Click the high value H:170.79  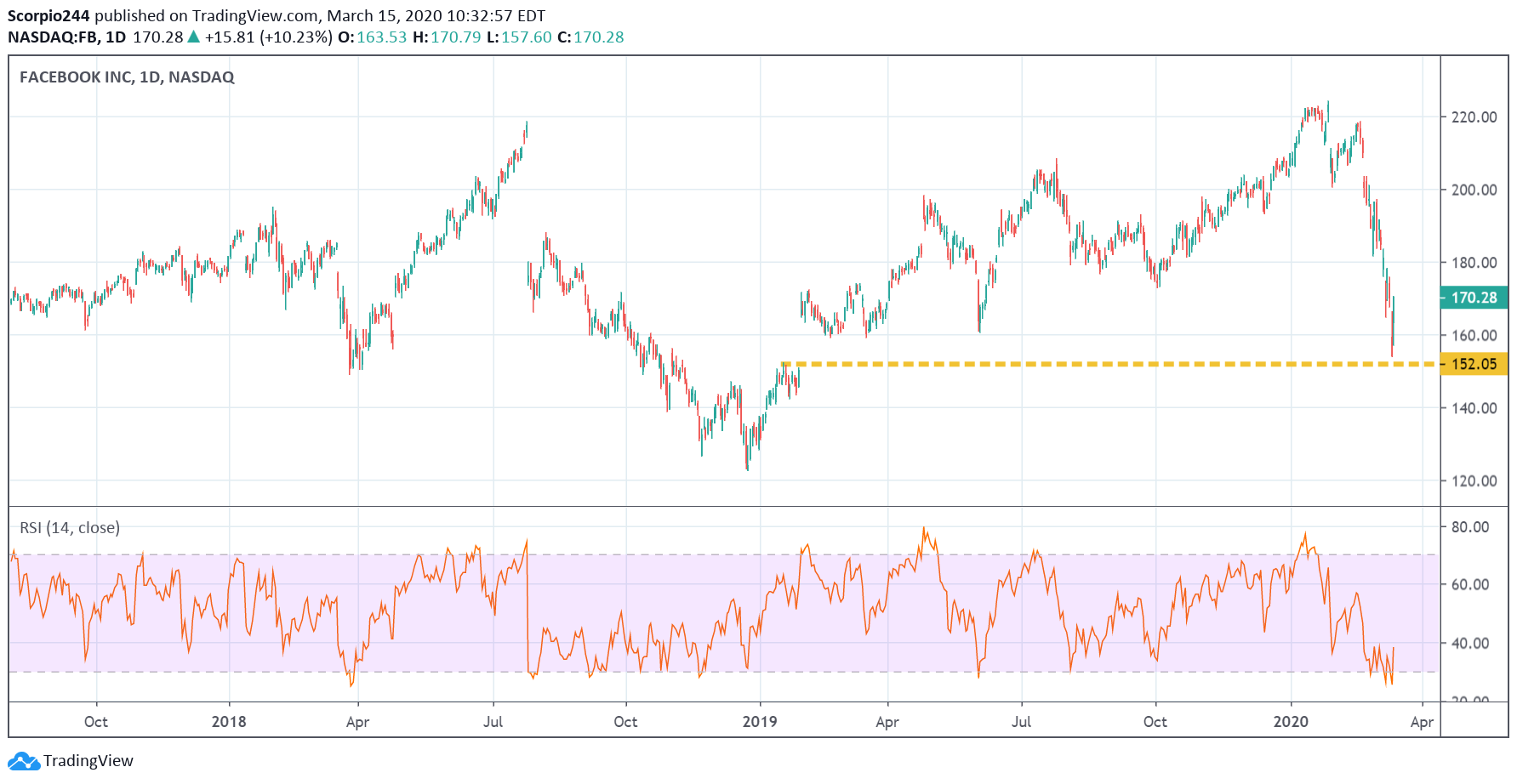click(447, 37)
